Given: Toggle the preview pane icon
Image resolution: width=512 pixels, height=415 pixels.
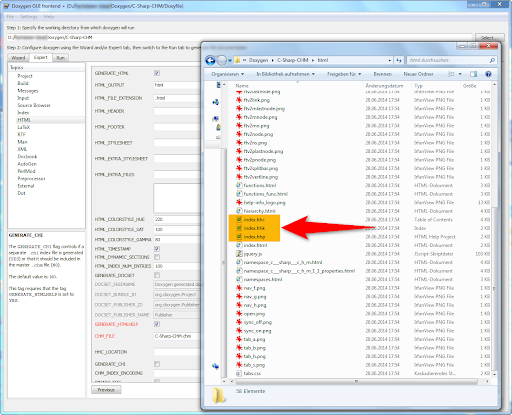Looking at the screenshot, I should [473, 74].
